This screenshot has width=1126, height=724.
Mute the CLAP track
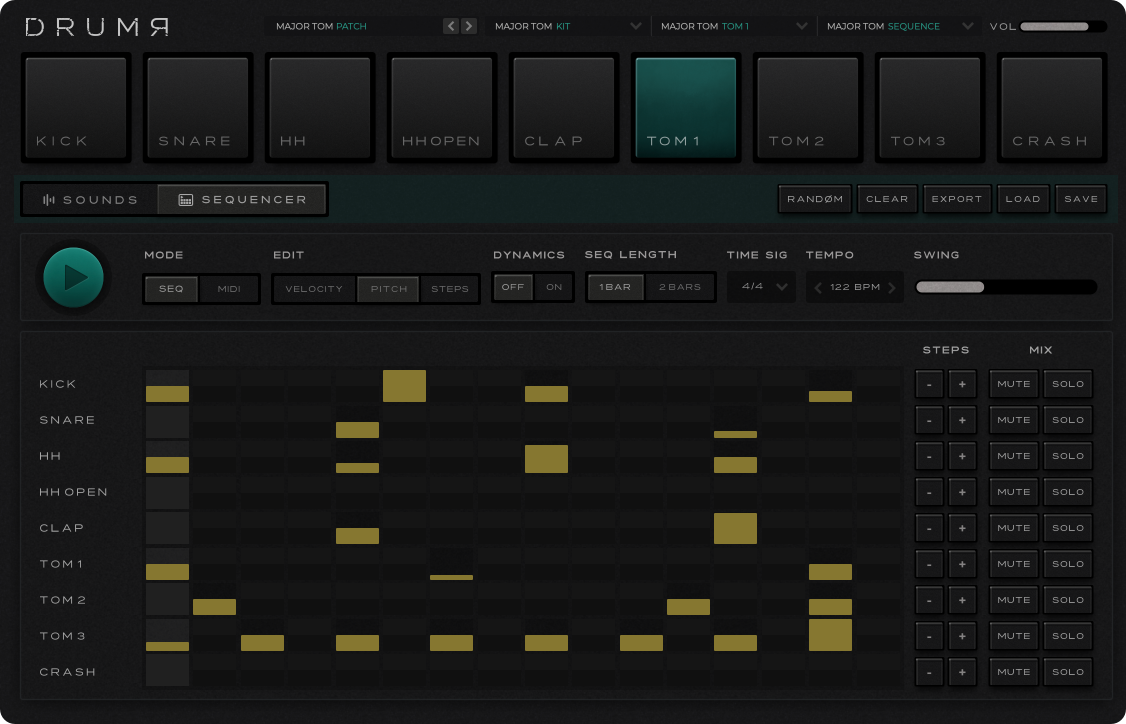tap(1014, 528)
